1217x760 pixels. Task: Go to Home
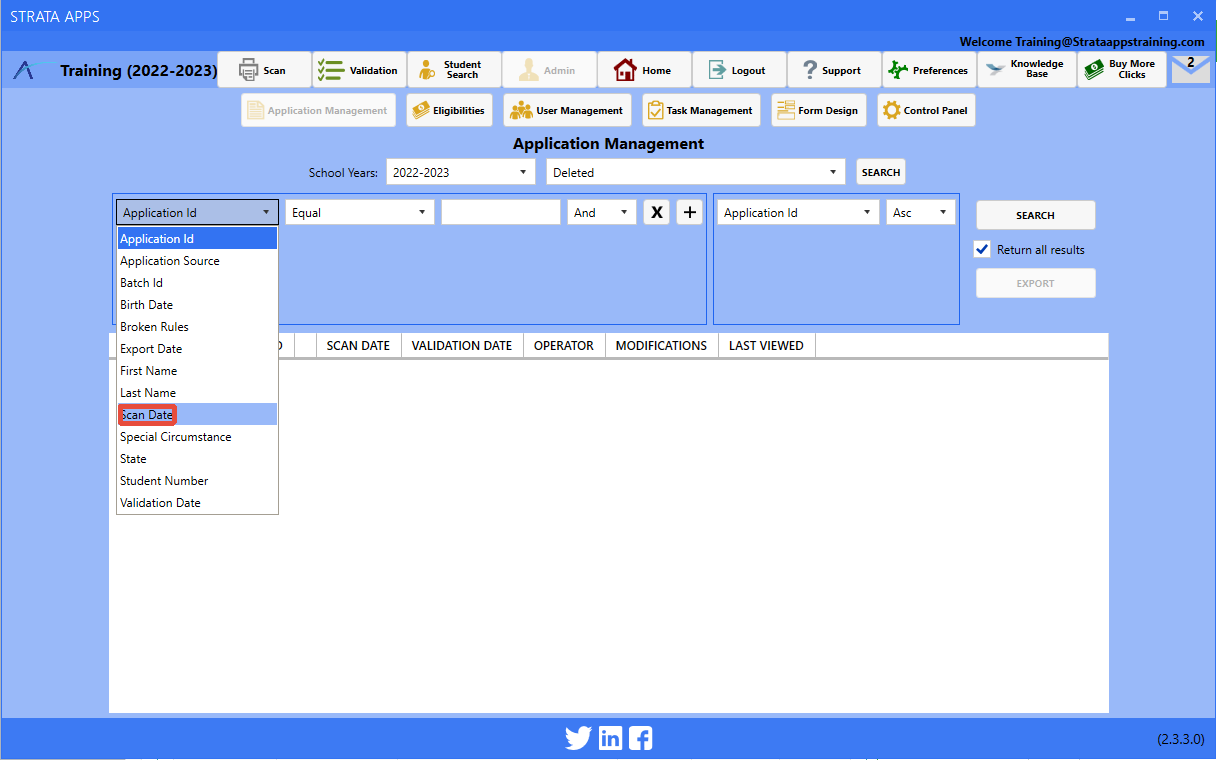(644, 70)
